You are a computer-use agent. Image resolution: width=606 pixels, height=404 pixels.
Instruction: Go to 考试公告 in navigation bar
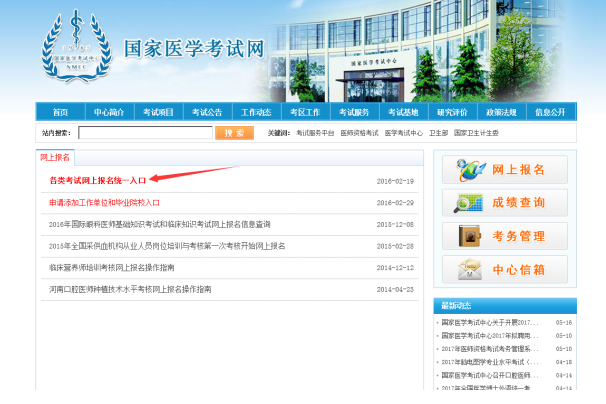pos(207,112)
